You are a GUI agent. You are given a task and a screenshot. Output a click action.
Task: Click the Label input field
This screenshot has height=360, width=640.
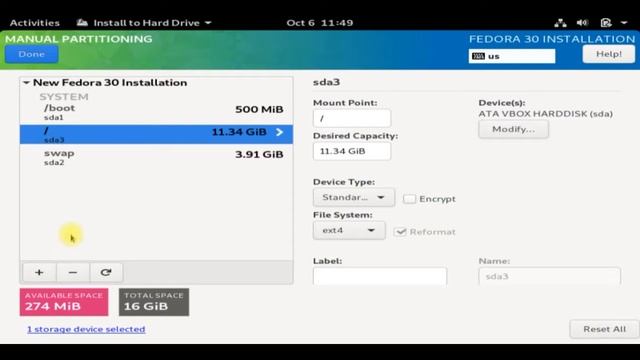(380, 276)
